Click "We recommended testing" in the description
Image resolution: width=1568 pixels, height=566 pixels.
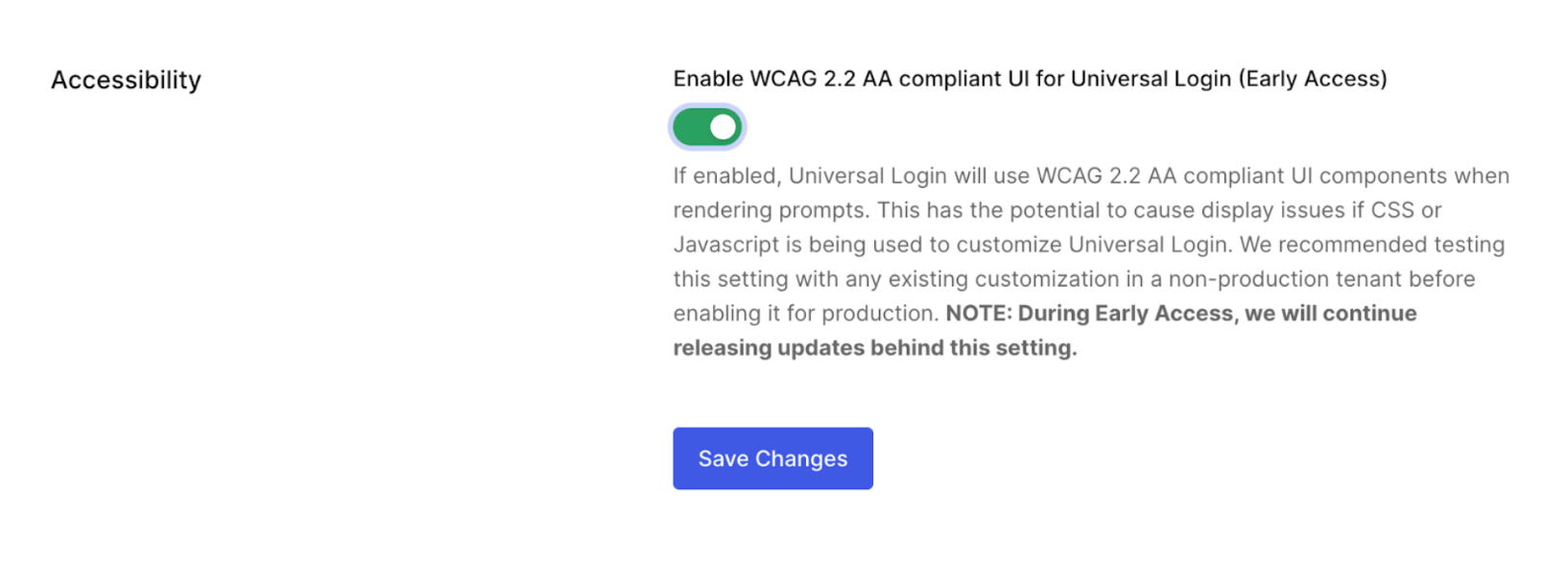pos(1371,245)
